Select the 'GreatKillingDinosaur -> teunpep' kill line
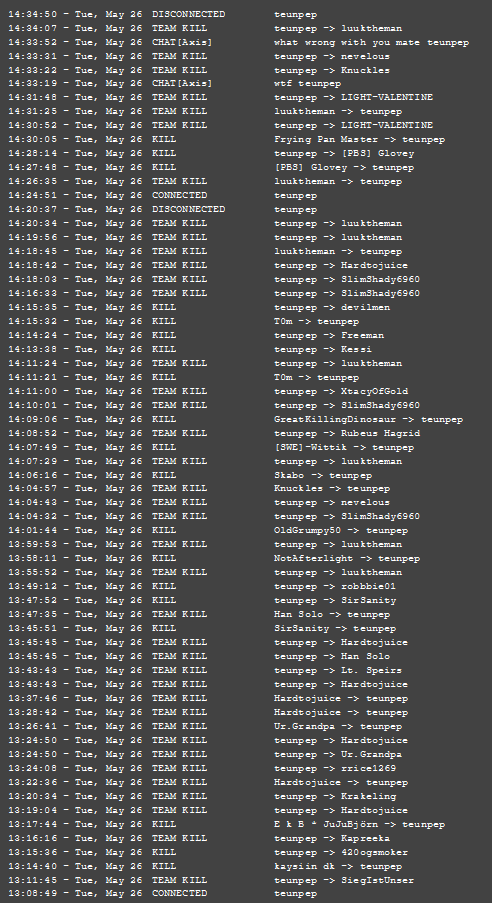This screenshot has width=492, height=903. click(235, 420)
